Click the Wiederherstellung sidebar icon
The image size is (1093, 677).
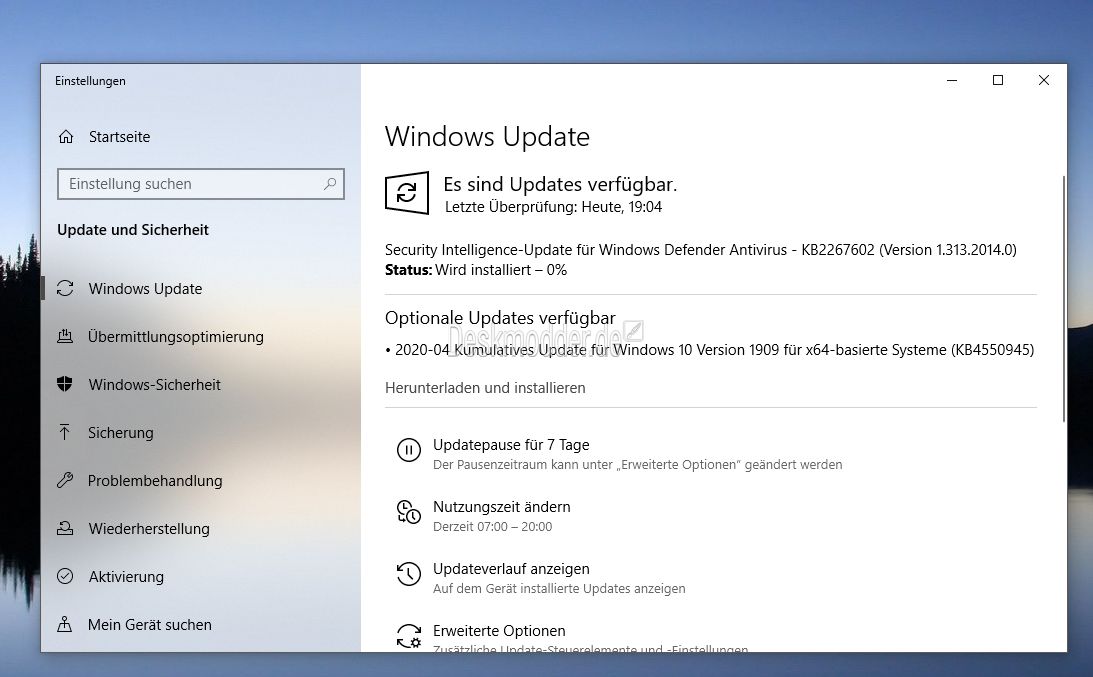click(65, 528)
